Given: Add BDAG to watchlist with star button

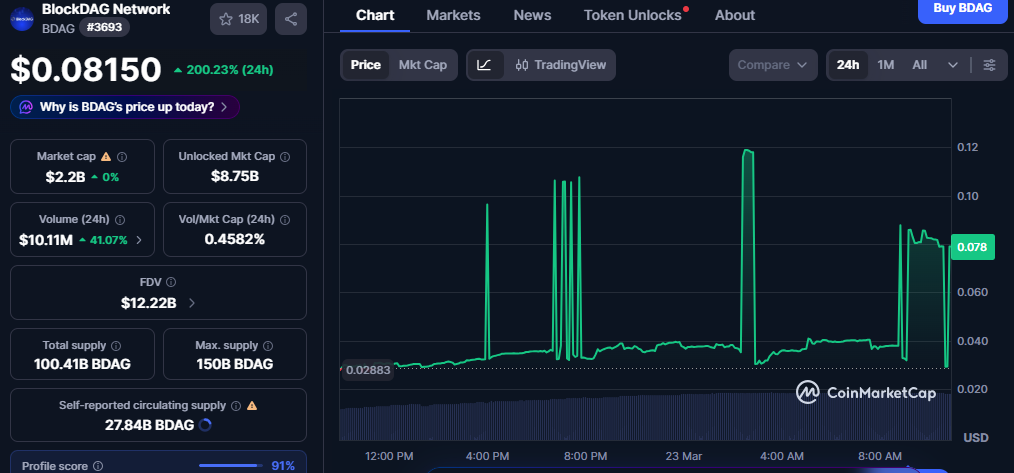Looking at the screenshot, I should coord(239,19).
